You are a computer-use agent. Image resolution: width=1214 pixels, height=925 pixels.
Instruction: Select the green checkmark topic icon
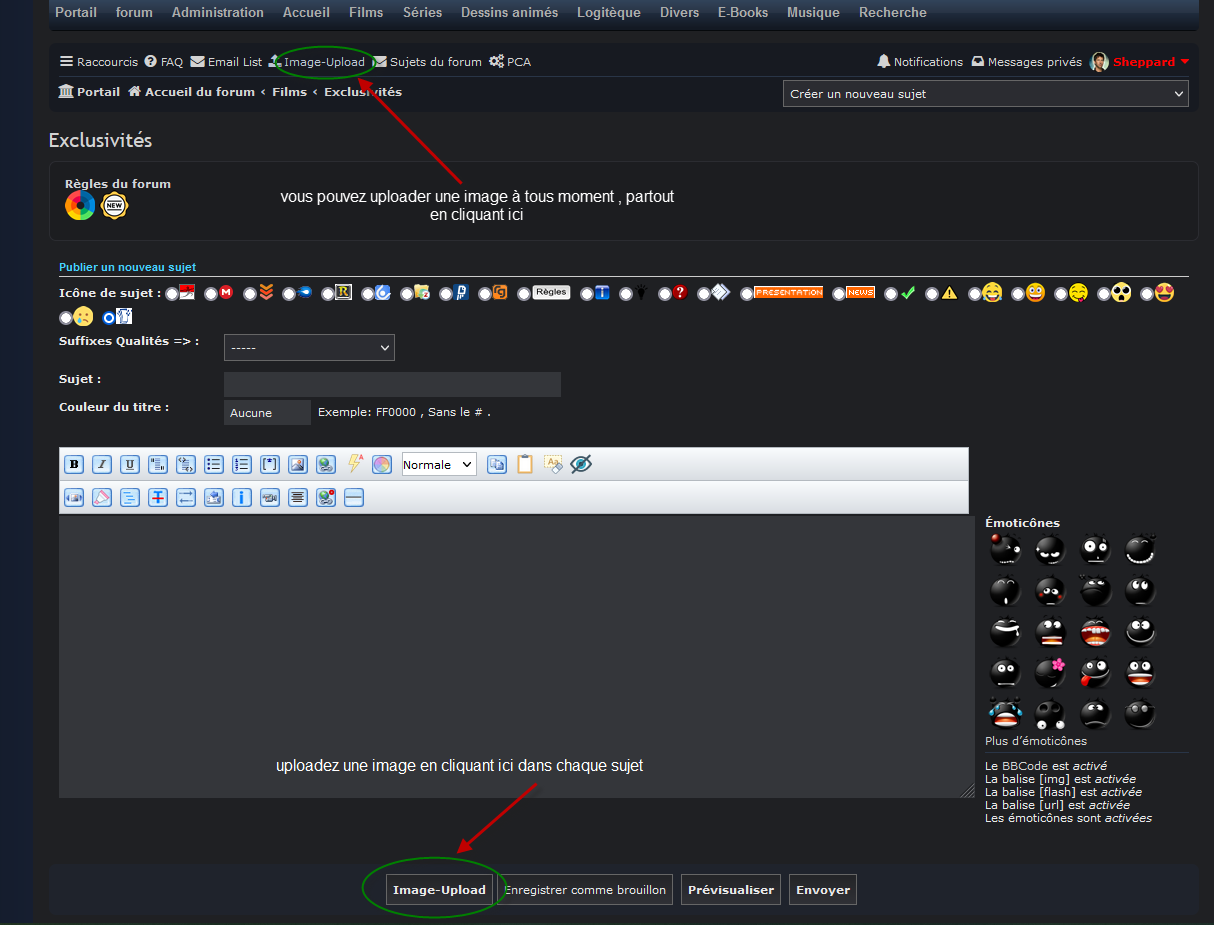coord(891,293)
